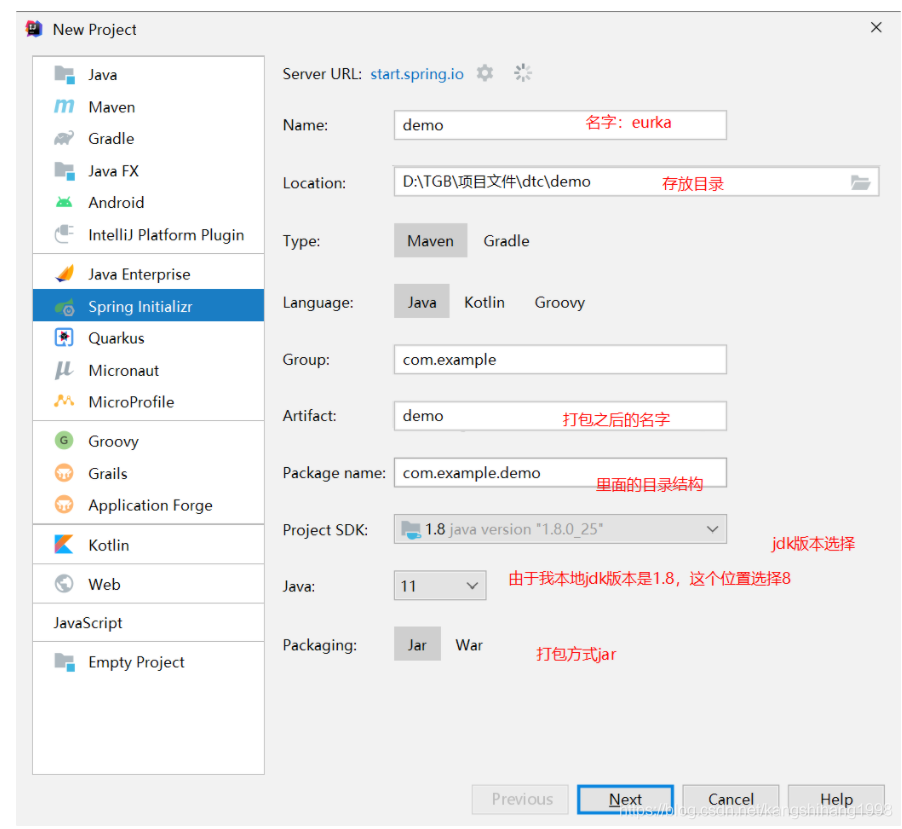
Task: Close the New Project dialog
Action: [876, 28]
